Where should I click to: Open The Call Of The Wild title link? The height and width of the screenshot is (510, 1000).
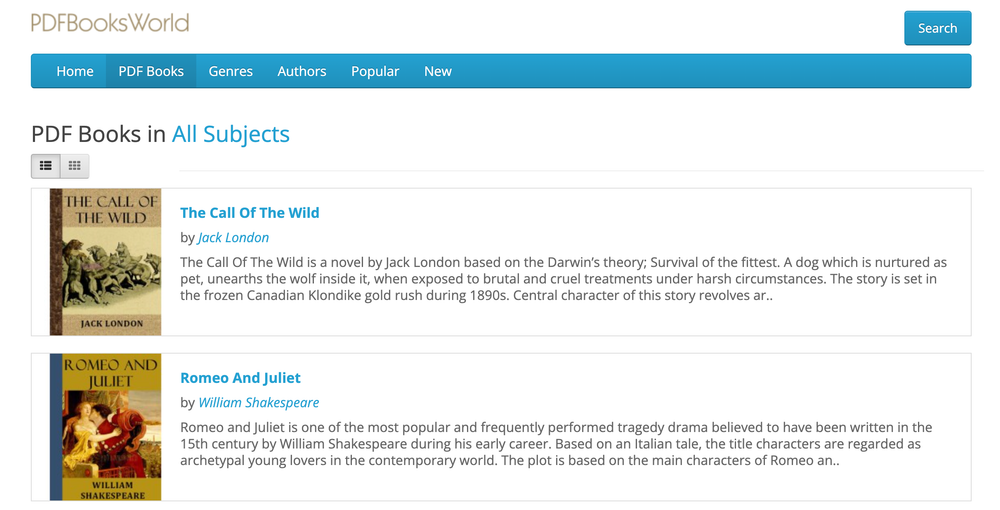pos(249,213)
